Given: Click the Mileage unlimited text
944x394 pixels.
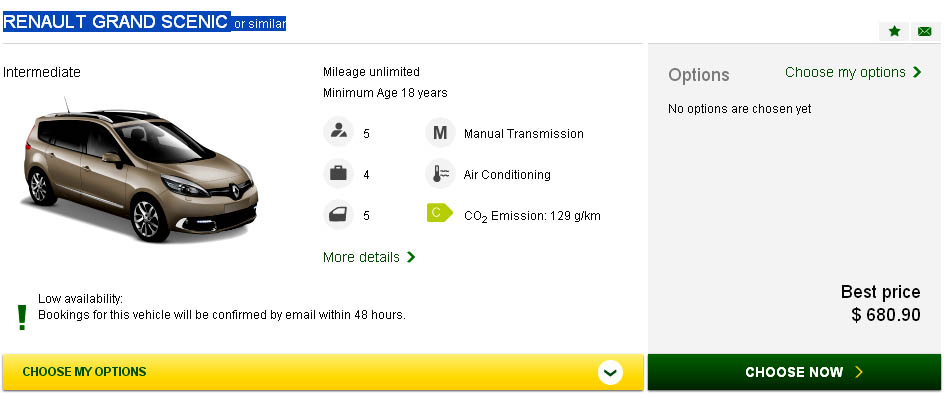Looking at the screenshot, I should (x=371, y=72).
